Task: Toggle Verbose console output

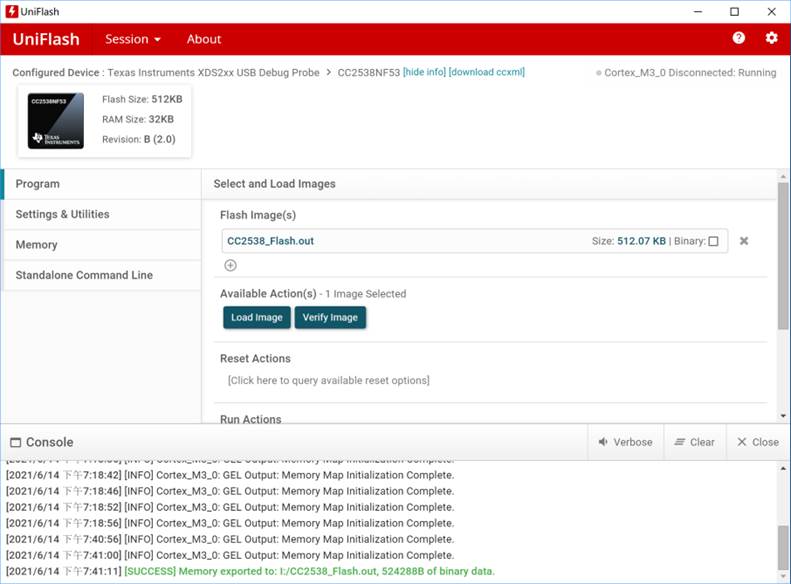Action: (625, 442)
